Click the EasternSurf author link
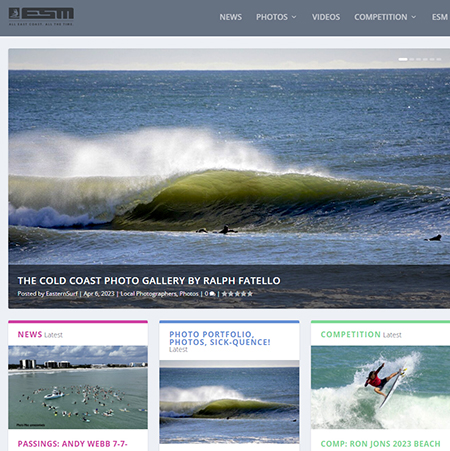 pos(62,294)
